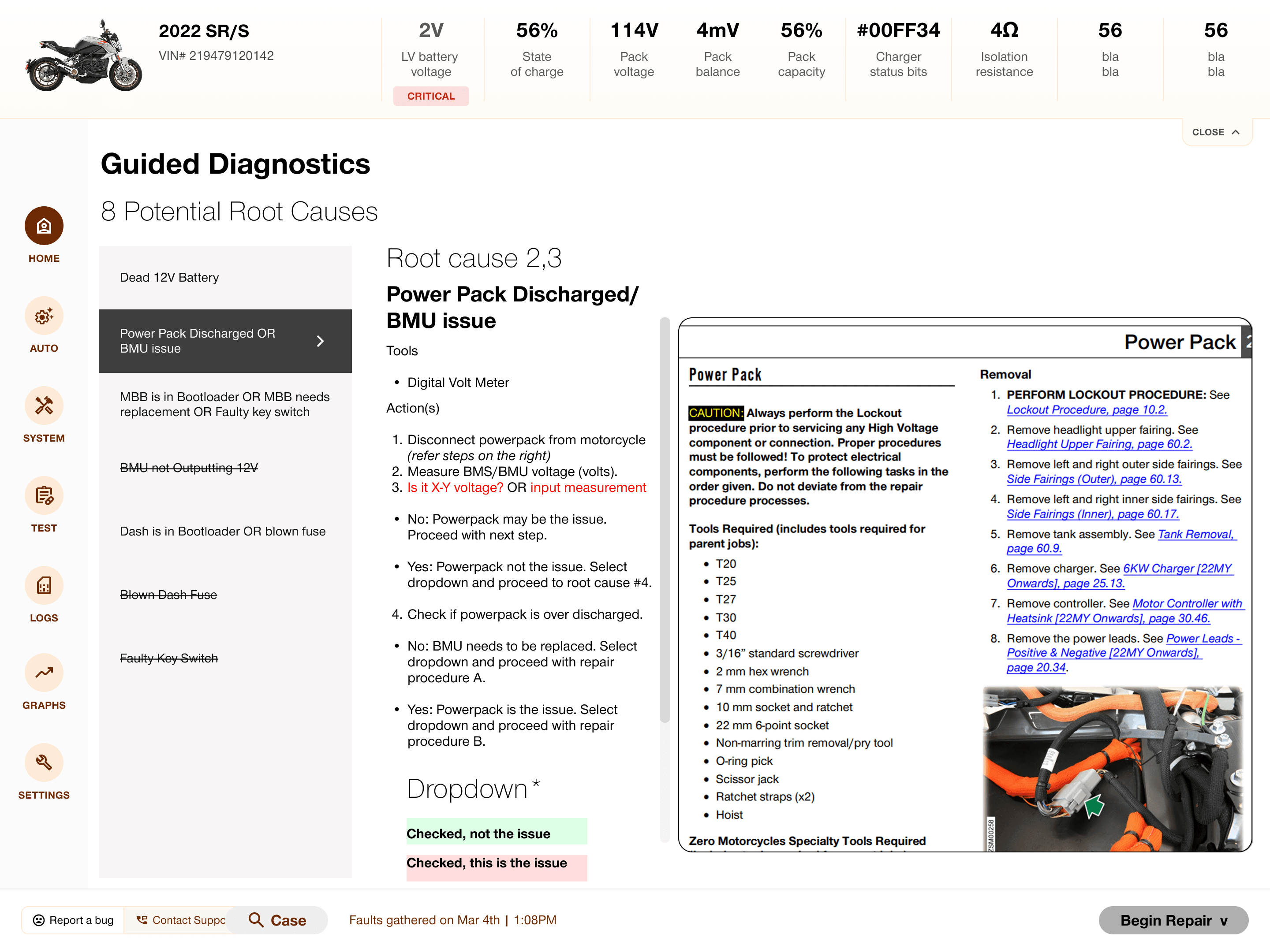Viewport: 1270px width, 952px height.
Task: Expand Power Pack Discharged chevron arrow
Action: (321, 341)
